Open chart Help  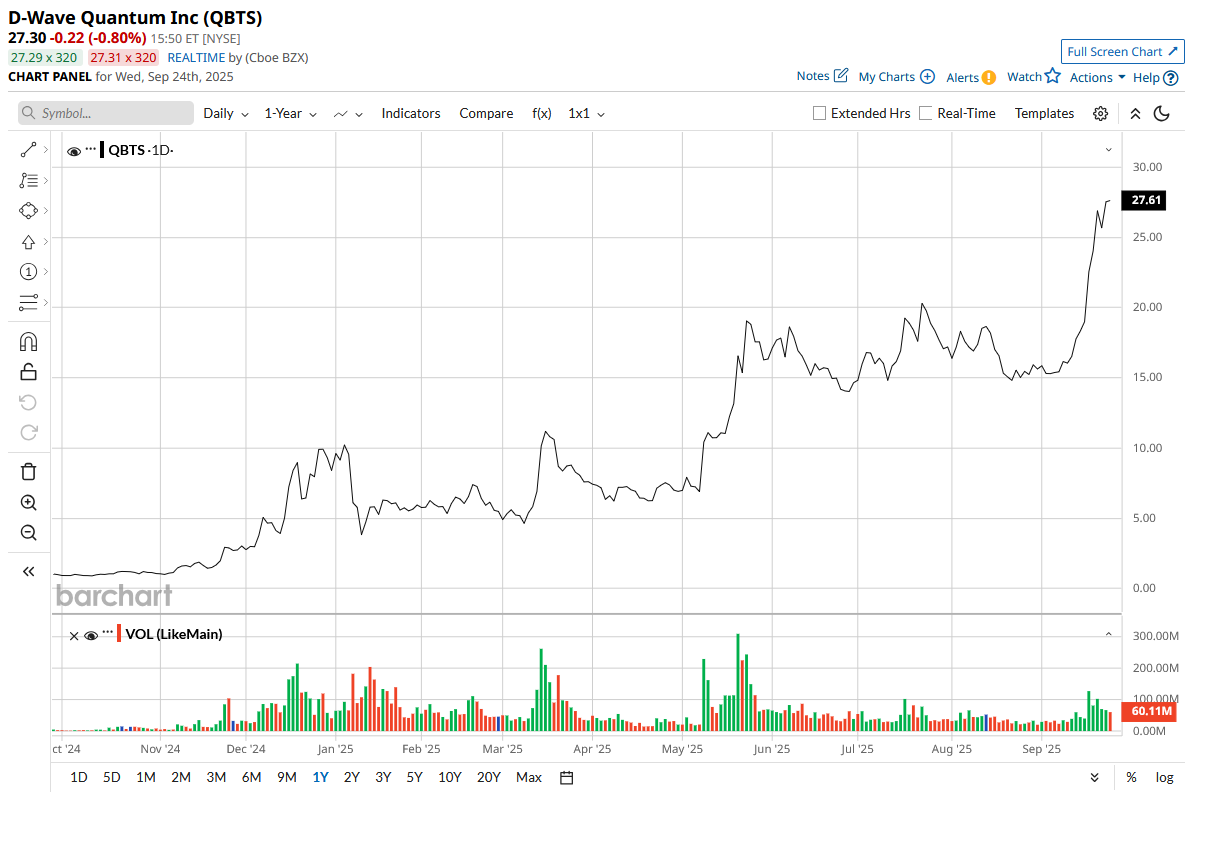[1155, 77]
